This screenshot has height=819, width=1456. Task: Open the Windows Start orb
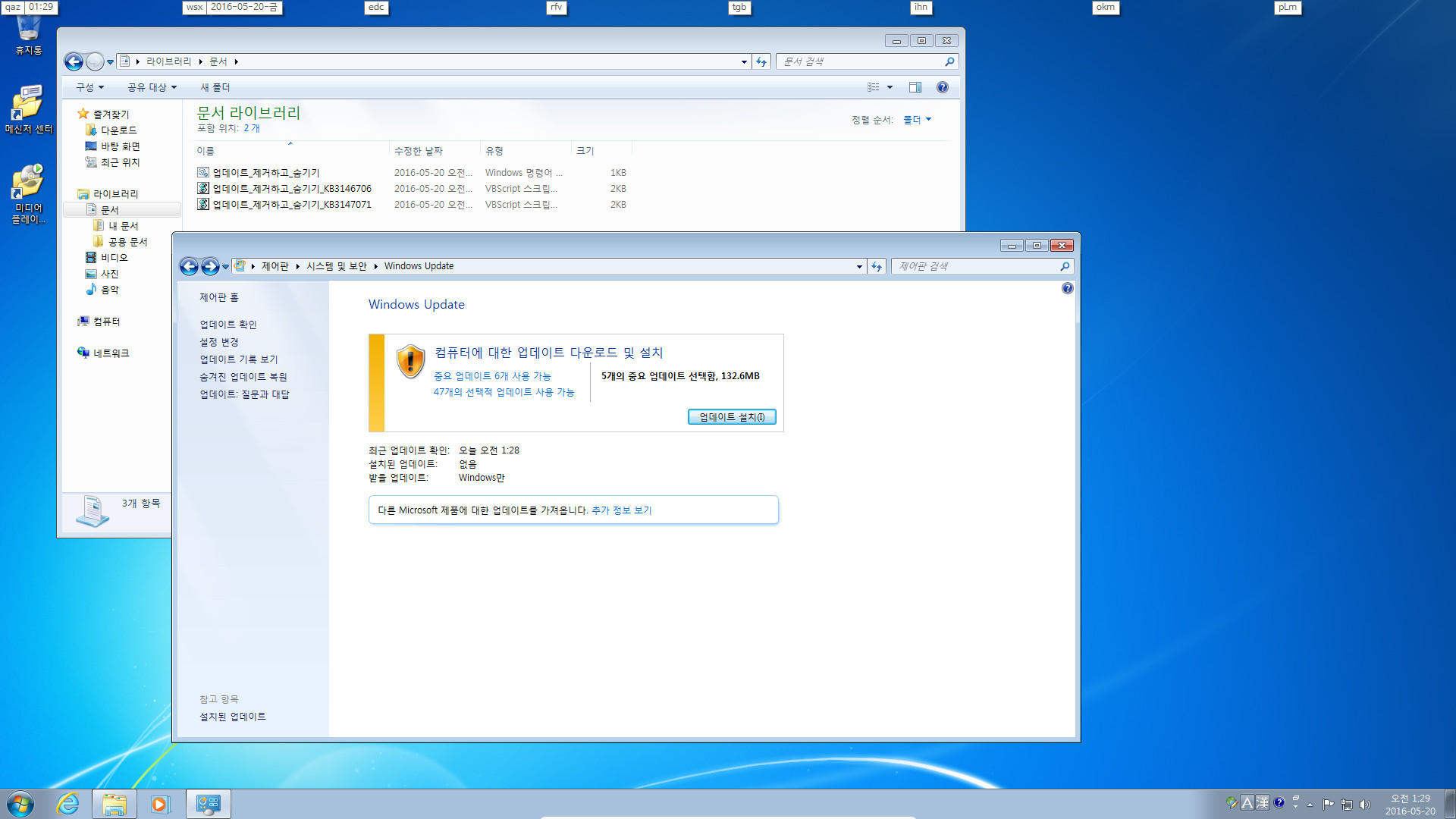(20, 804)
